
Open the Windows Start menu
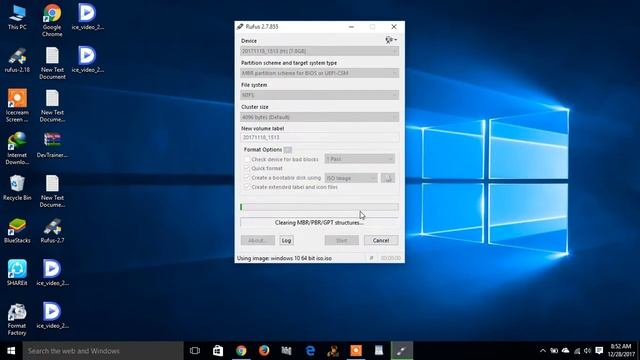pos(11,351)
